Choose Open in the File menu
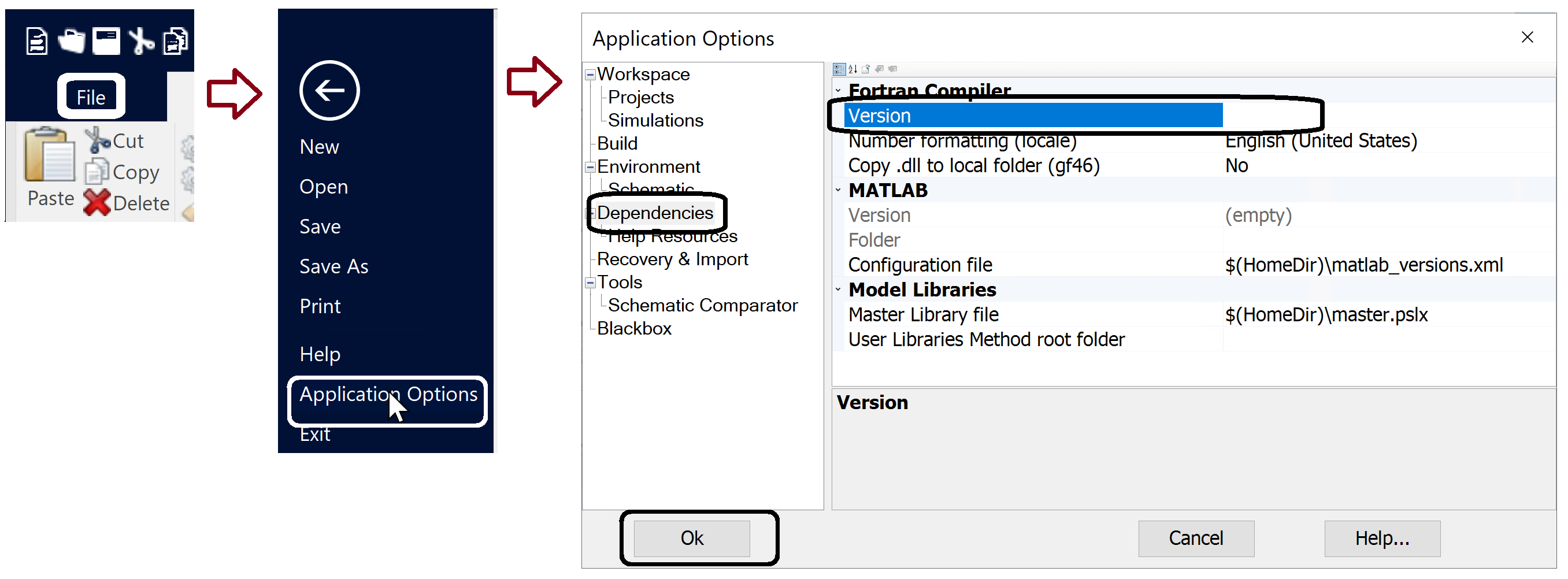Viewport: 1568px width, 579px height. [x=323, y=187]
